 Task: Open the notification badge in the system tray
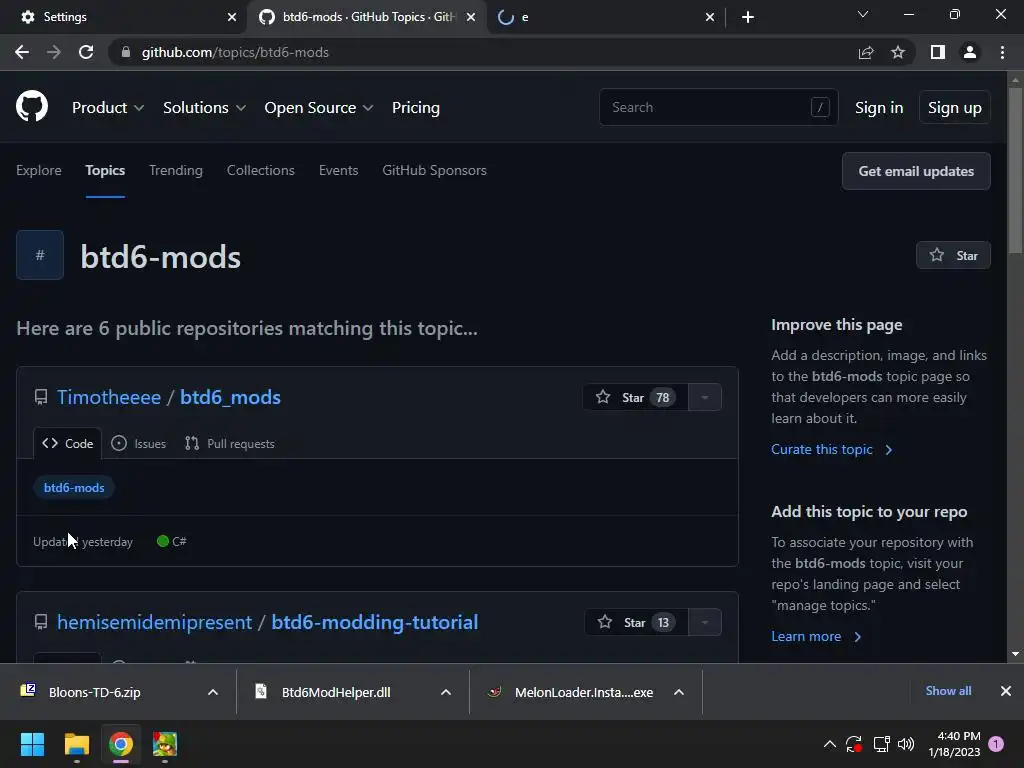coord(996,744)
